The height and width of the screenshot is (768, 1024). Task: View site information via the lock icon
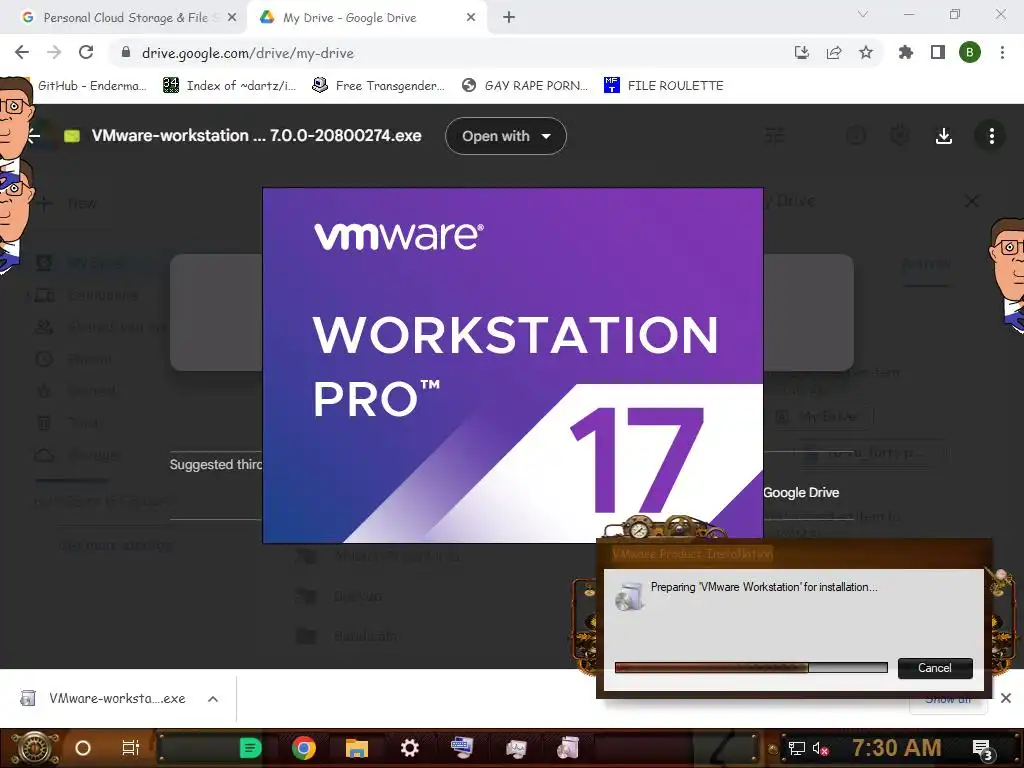tap(126, 52)
